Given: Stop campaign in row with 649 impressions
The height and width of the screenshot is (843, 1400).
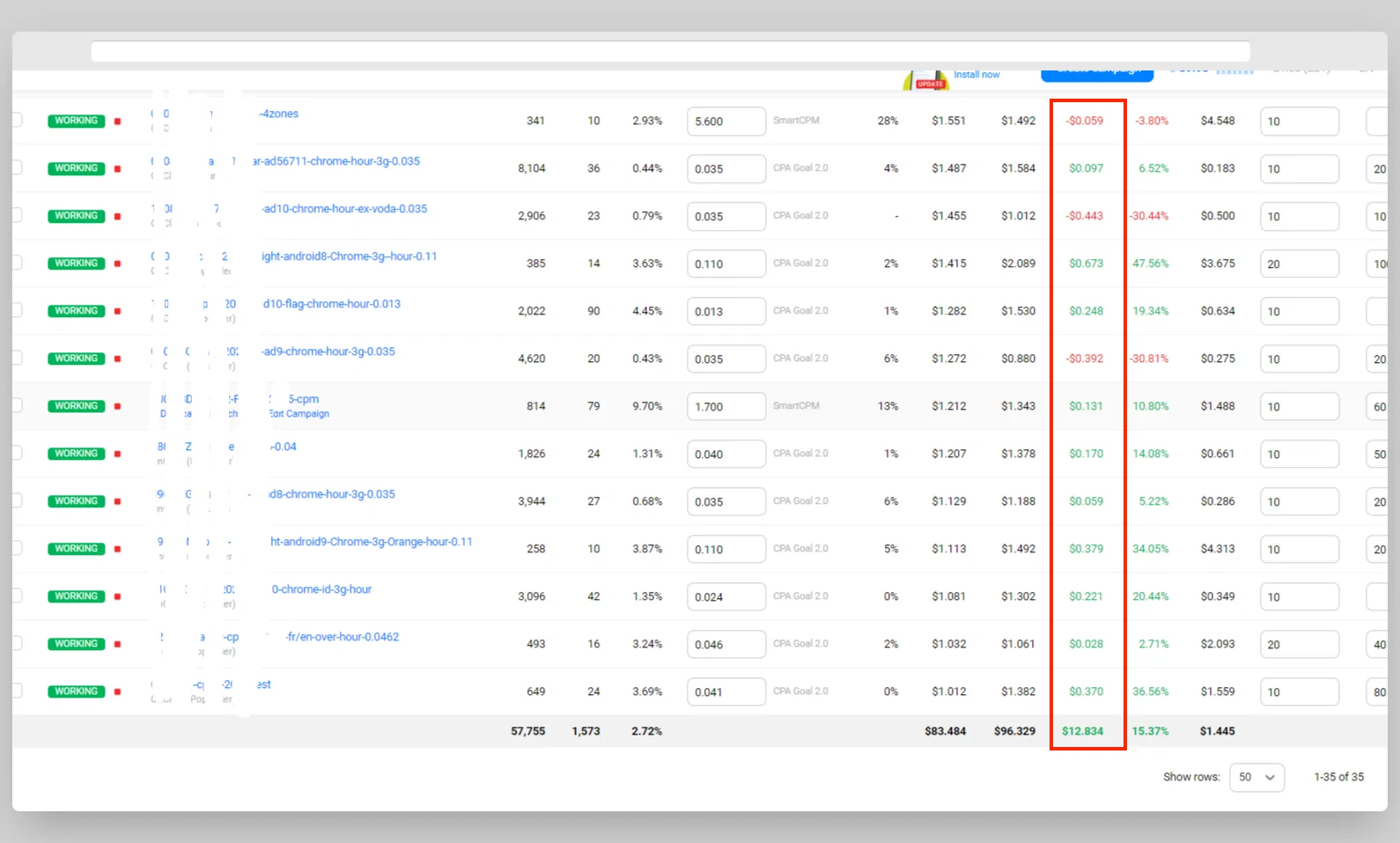Looking at the screenshot, I should (x=117, y=692).
